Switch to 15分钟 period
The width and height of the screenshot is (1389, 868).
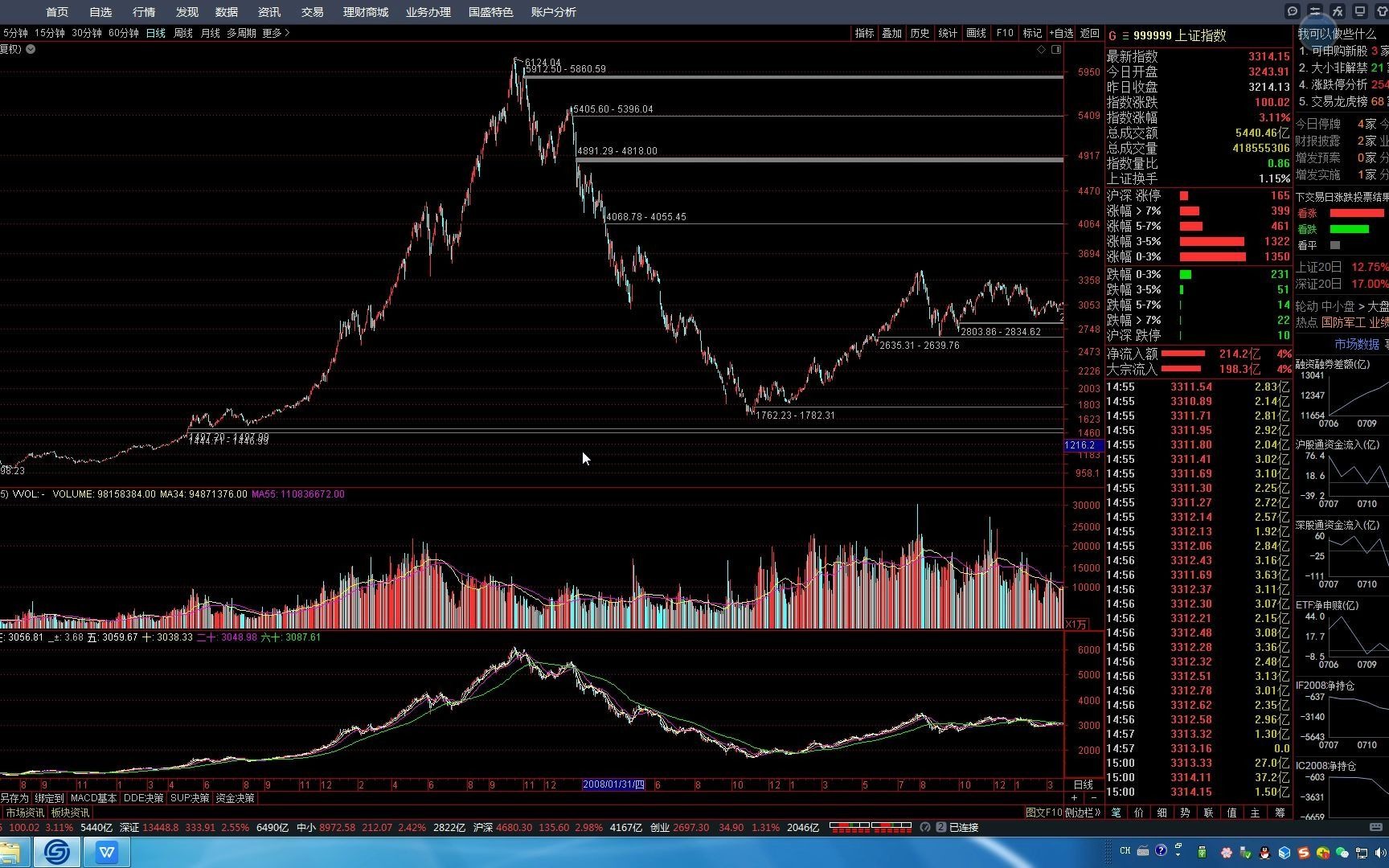(x=49, y=33)
